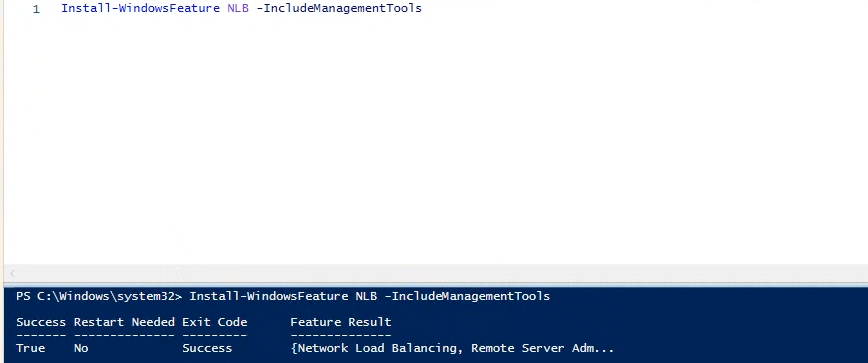
Task: Click the PS C:\Windows\system32> prompt
Action: 99,296
